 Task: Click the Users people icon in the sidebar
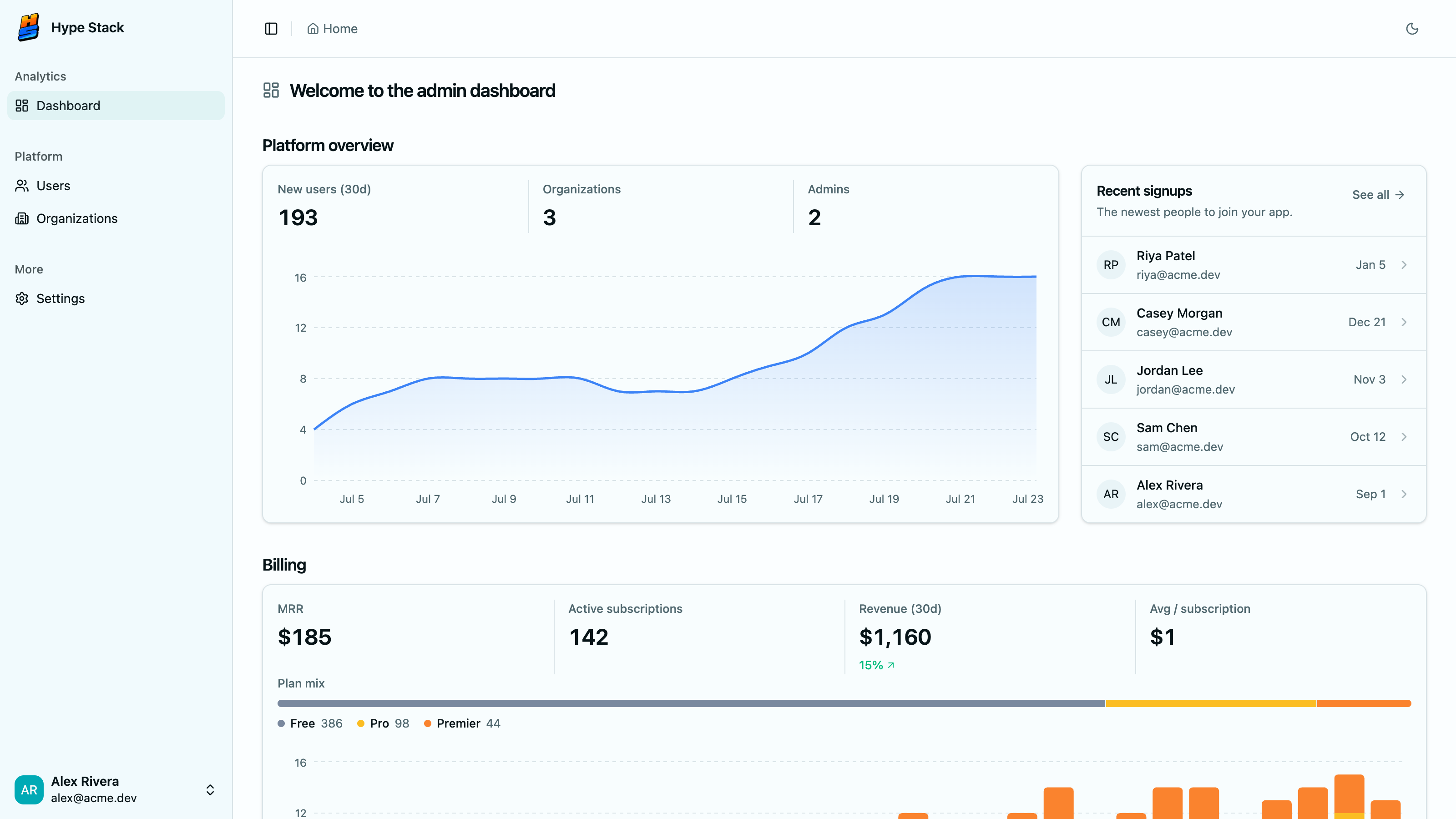coord(22,186)
